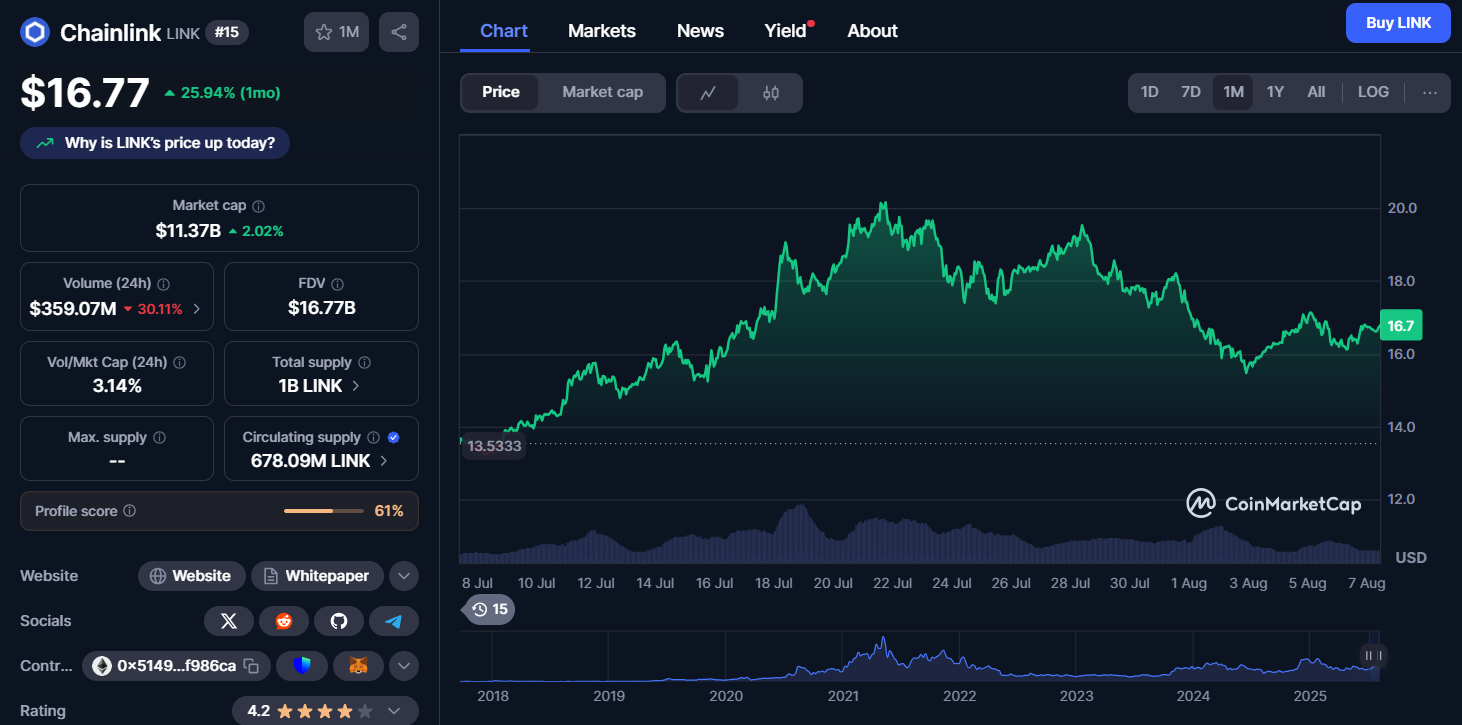Enable LOG scale on the chart
1462x725 pixels.
click(1372, 92)
